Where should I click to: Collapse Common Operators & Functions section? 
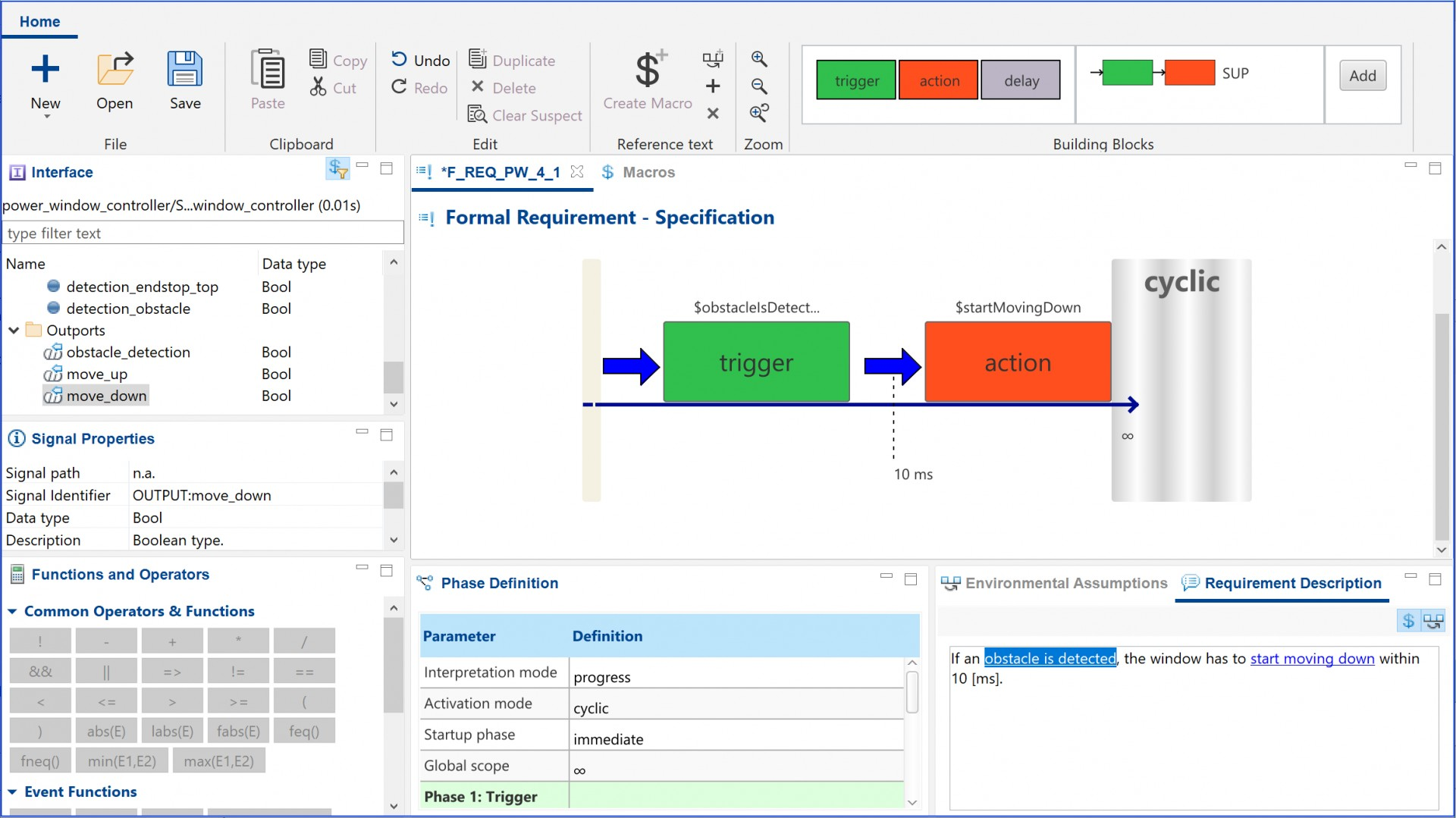click(12, 611)
